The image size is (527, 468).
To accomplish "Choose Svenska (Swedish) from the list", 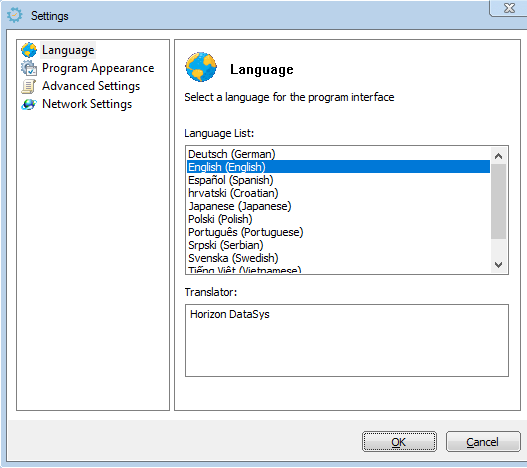I will point(338,258).
